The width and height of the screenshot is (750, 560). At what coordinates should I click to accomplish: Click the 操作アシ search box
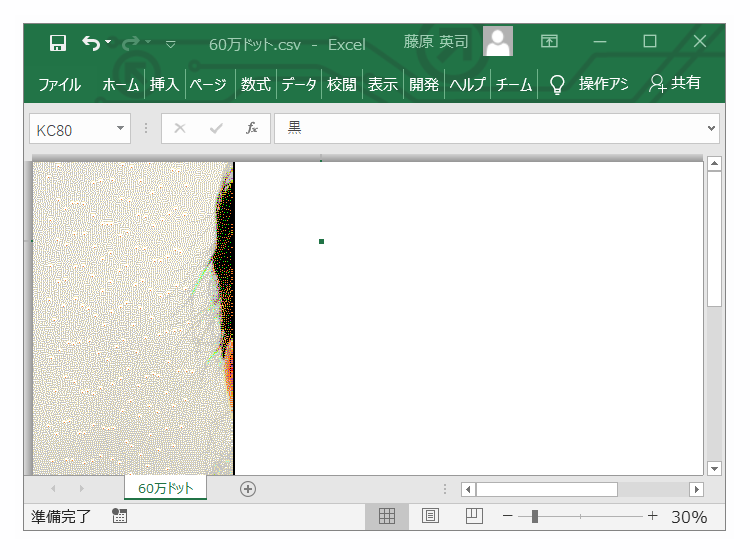click(603, 84)
